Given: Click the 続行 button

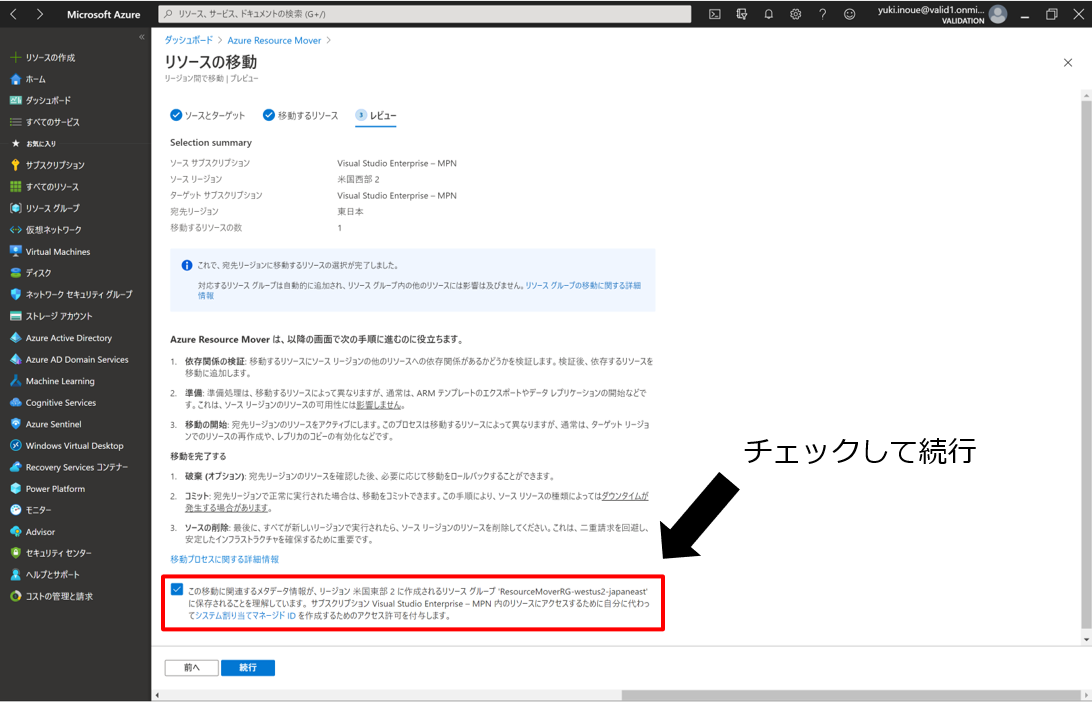Looking at the screenshot, I should pos(248,668).
